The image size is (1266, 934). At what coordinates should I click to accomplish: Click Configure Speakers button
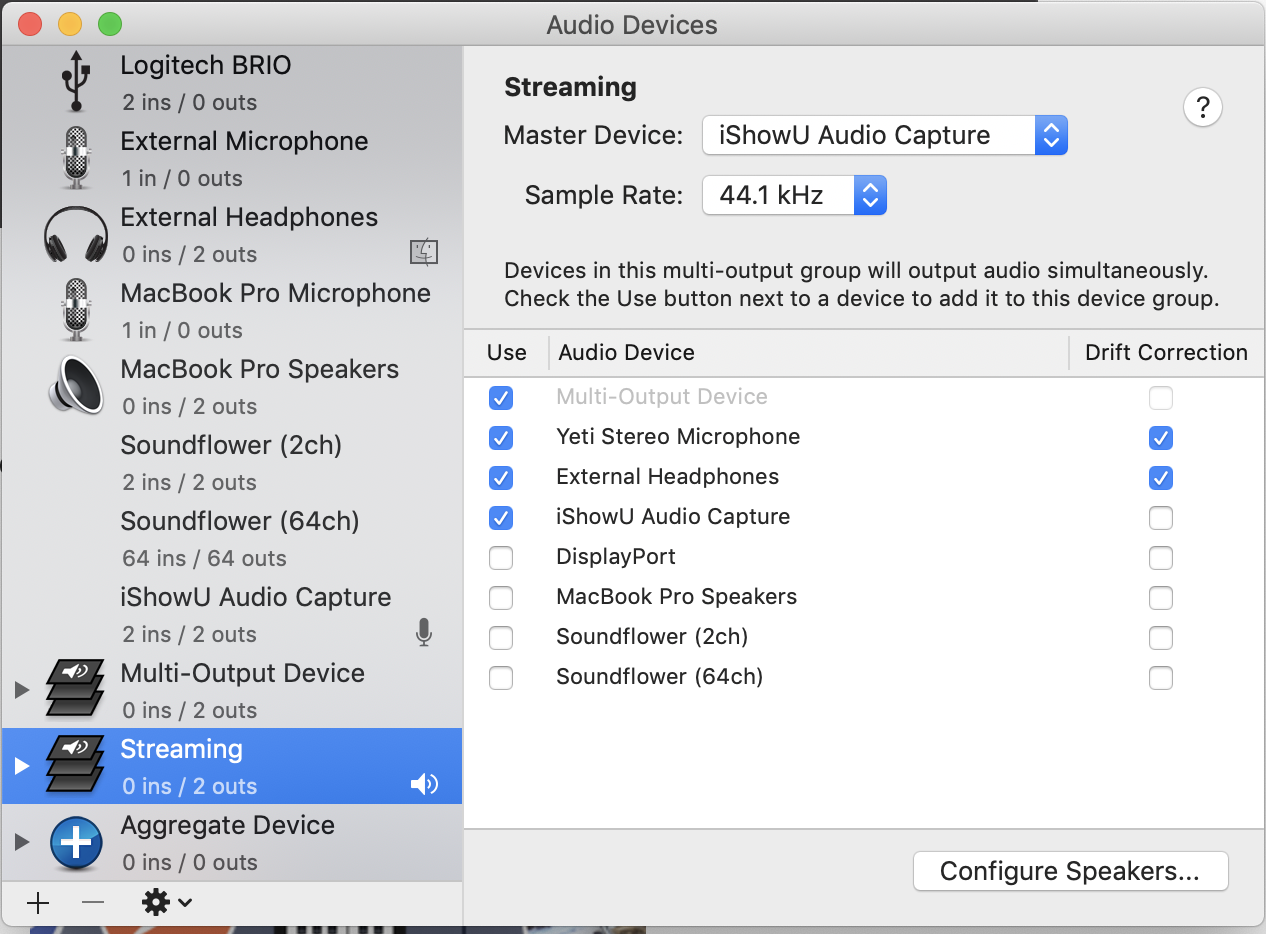[1070, 871]
